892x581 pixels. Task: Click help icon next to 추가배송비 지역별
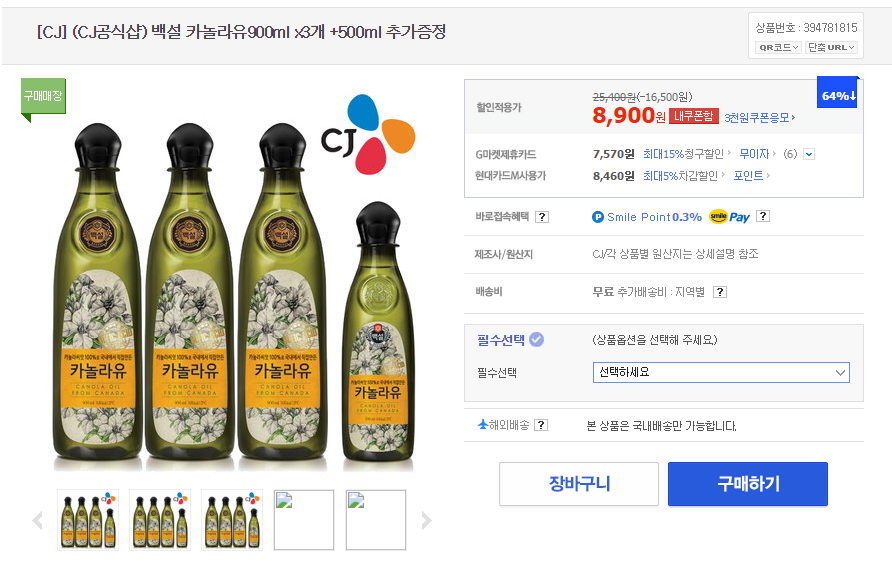[720, 292]
